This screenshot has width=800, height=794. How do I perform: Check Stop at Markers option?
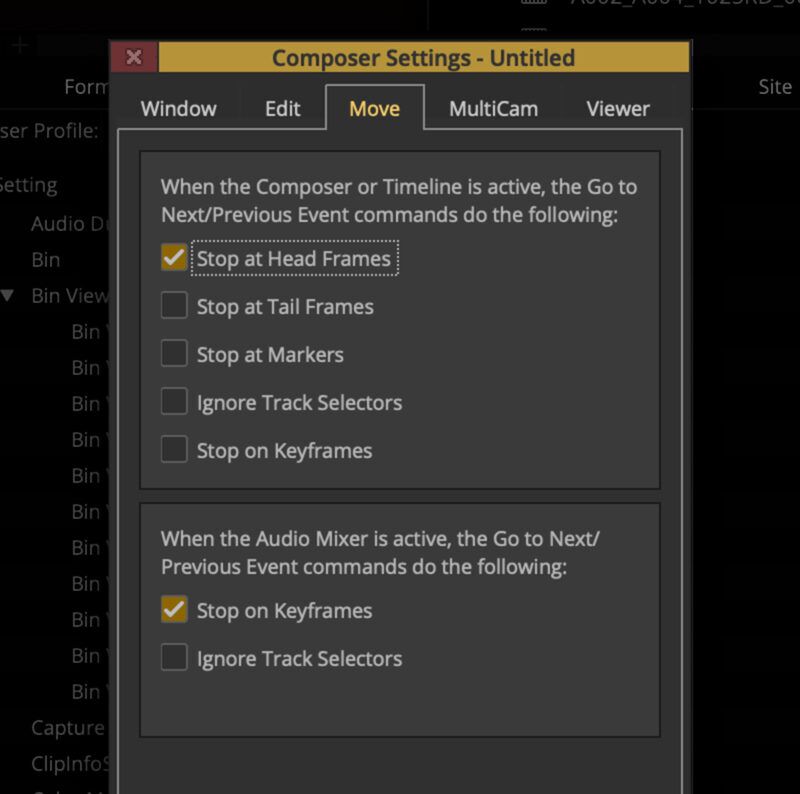tap(173, 355)
